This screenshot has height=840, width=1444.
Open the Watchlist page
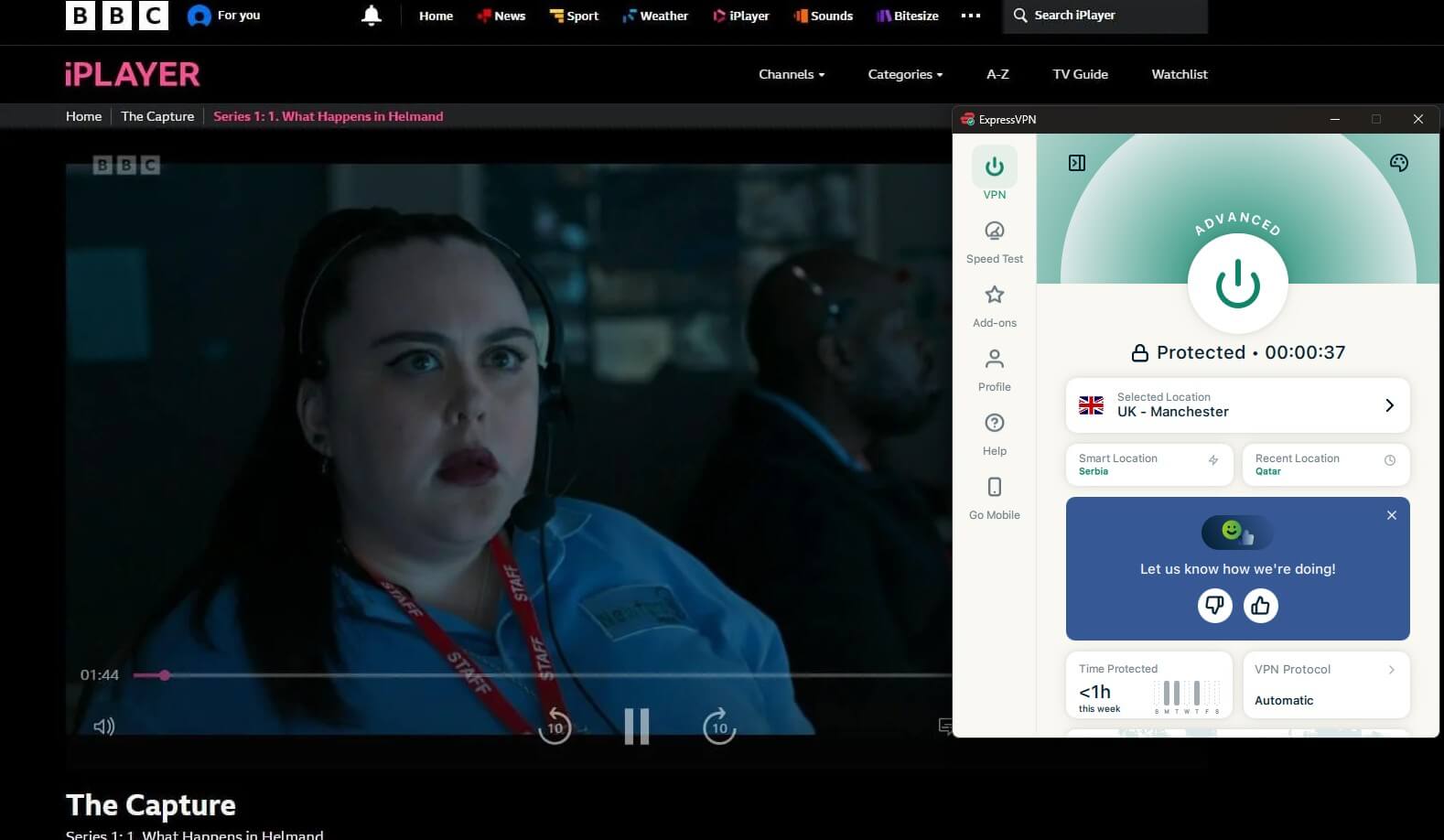[x=1180, y=74]
